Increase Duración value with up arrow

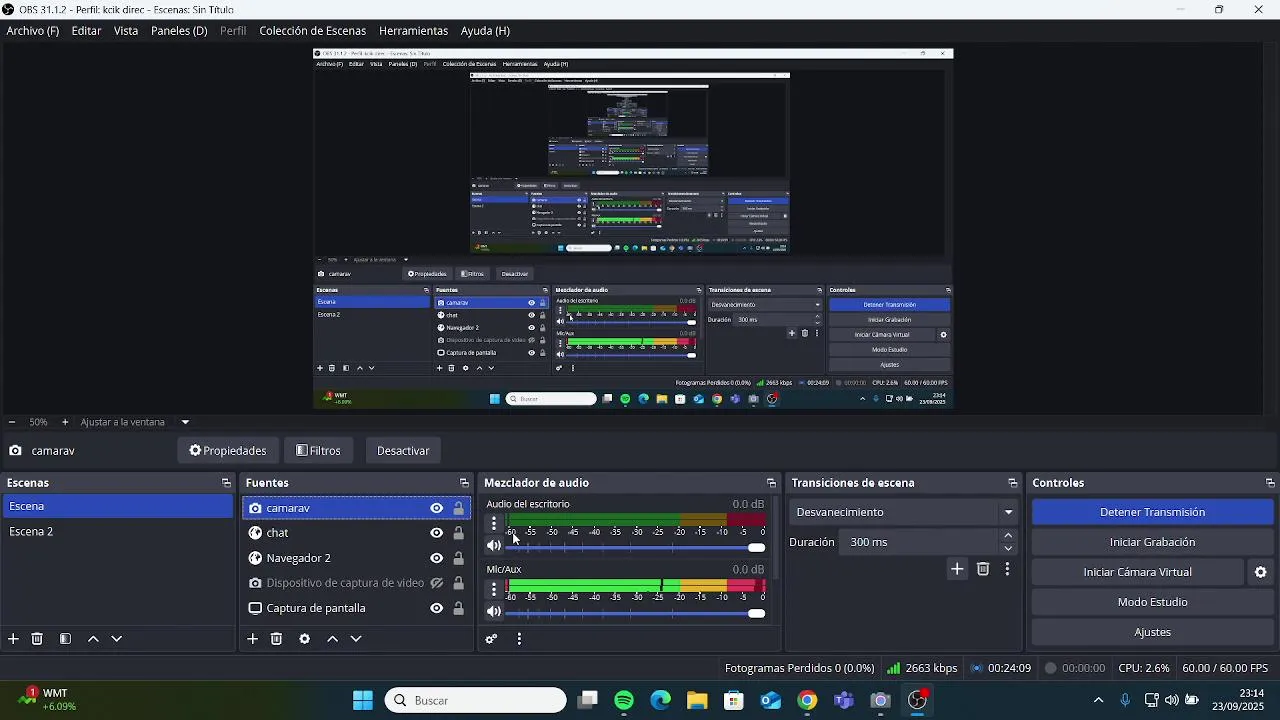[1008, 536]
